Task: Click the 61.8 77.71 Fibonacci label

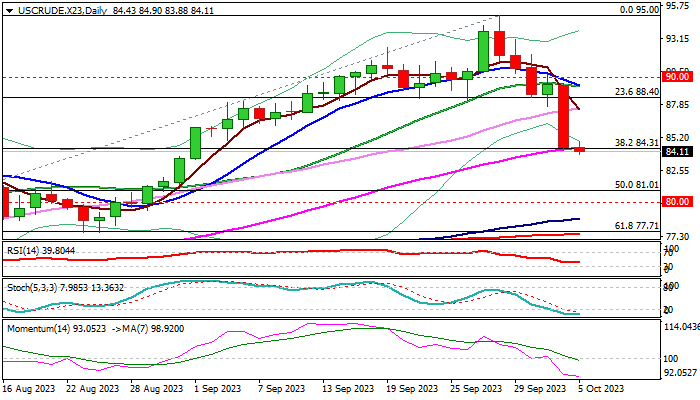Action: [634, 227]
